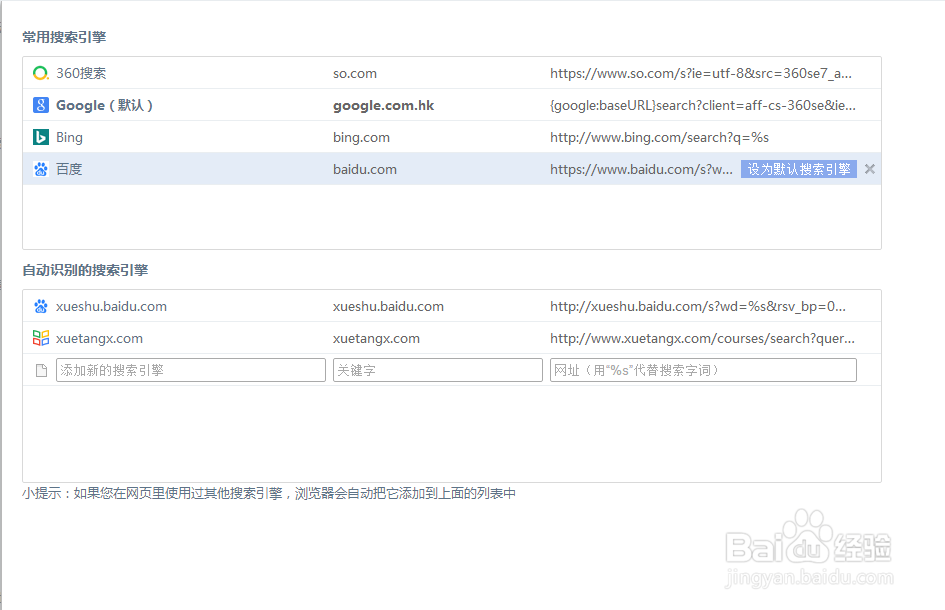The width and height of the screenshot is (945, 610).
Task: Click the xueshu.baidu.com keyword cell
Action: [388, 306]
